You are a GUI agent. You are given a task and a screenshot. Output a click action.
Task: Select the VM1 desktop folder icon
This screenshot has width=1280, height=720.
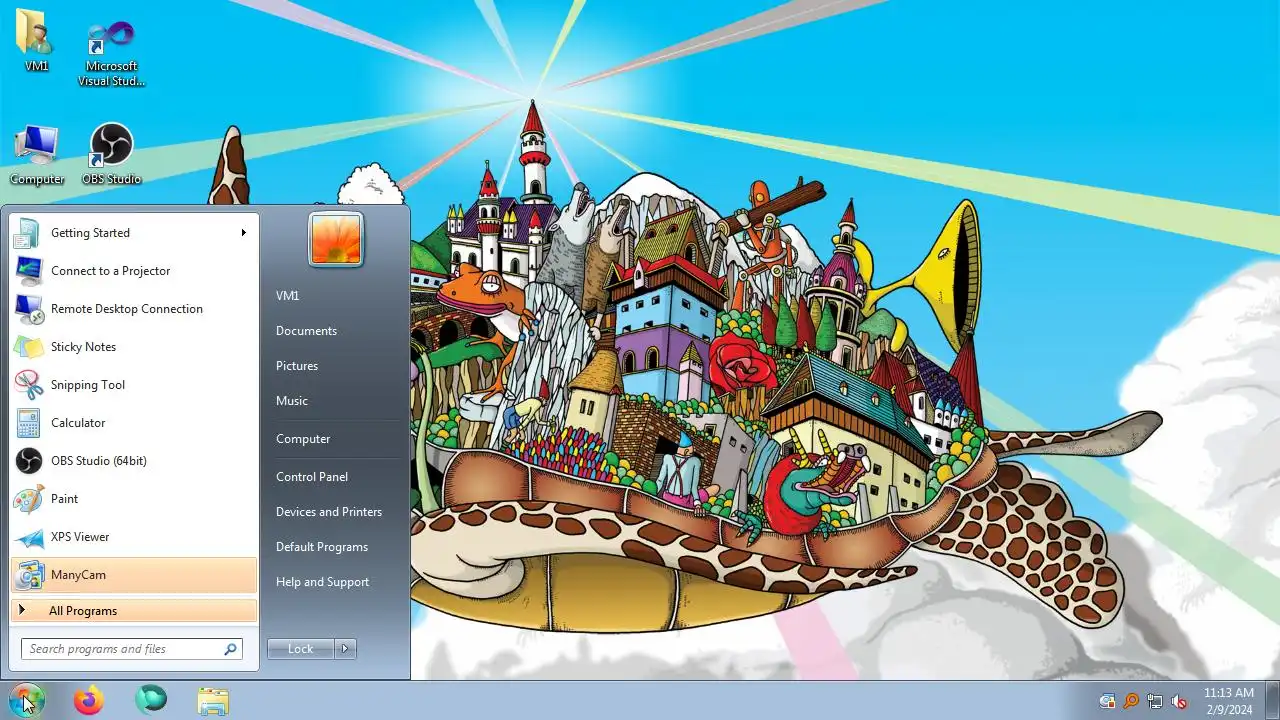[x=37, y=41]
